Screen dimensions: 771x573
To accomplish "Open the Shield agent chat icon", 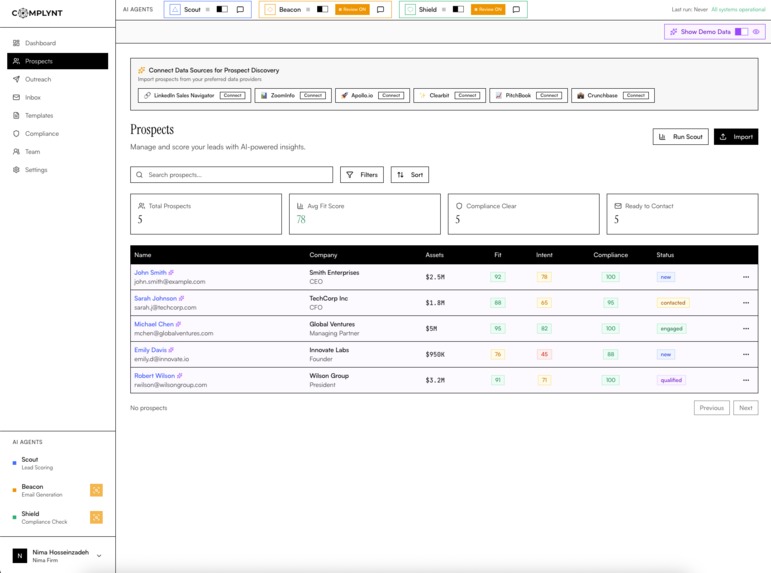I will tap(516, 9).
